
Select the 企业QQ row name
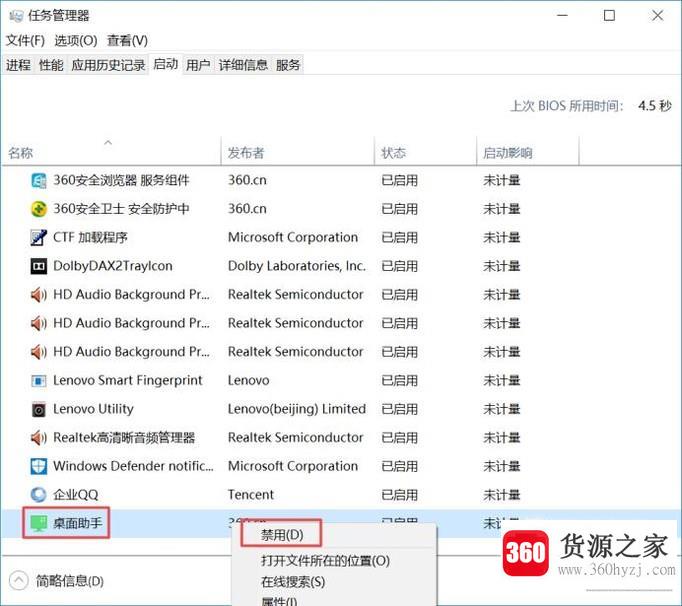(76, 495)
